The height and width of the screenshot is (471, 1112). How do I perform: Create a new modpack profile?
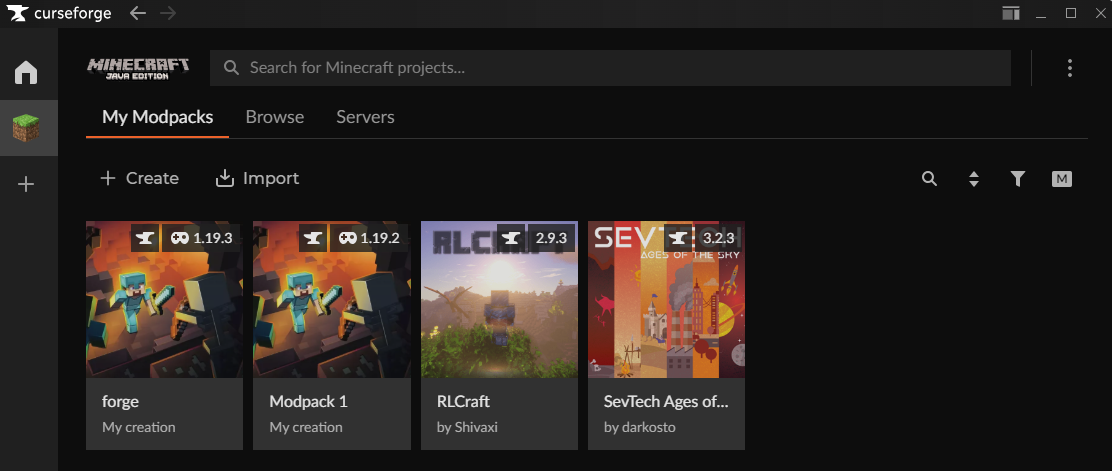140,178
